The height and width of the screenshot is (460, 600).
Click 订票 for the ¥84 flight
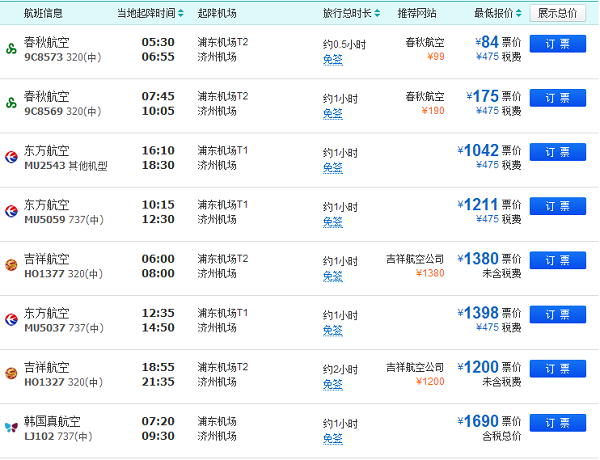557,44
